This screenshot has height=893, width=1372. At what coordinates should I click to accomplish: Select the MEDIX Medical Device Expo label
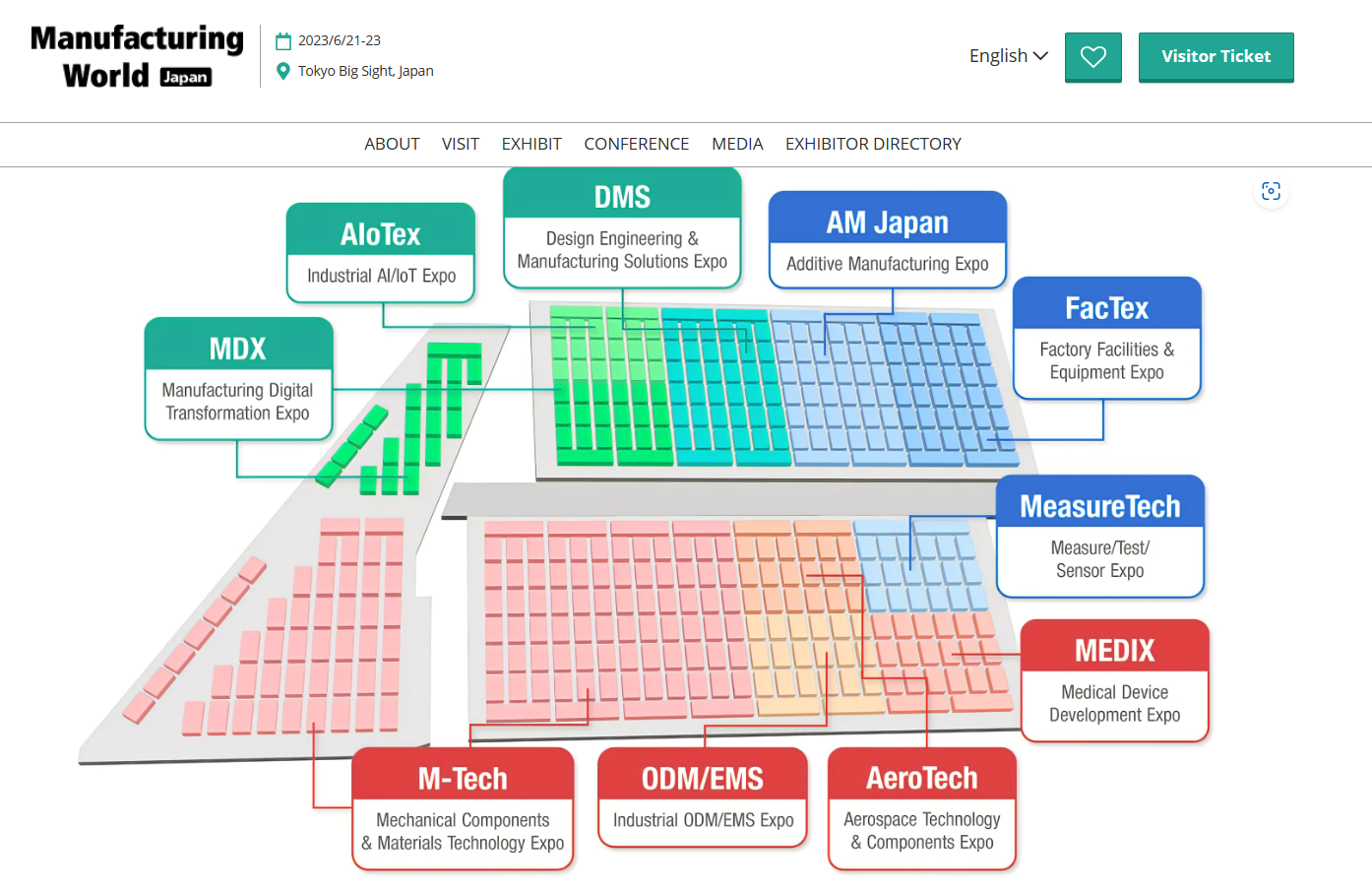[x=1114, y=680]
